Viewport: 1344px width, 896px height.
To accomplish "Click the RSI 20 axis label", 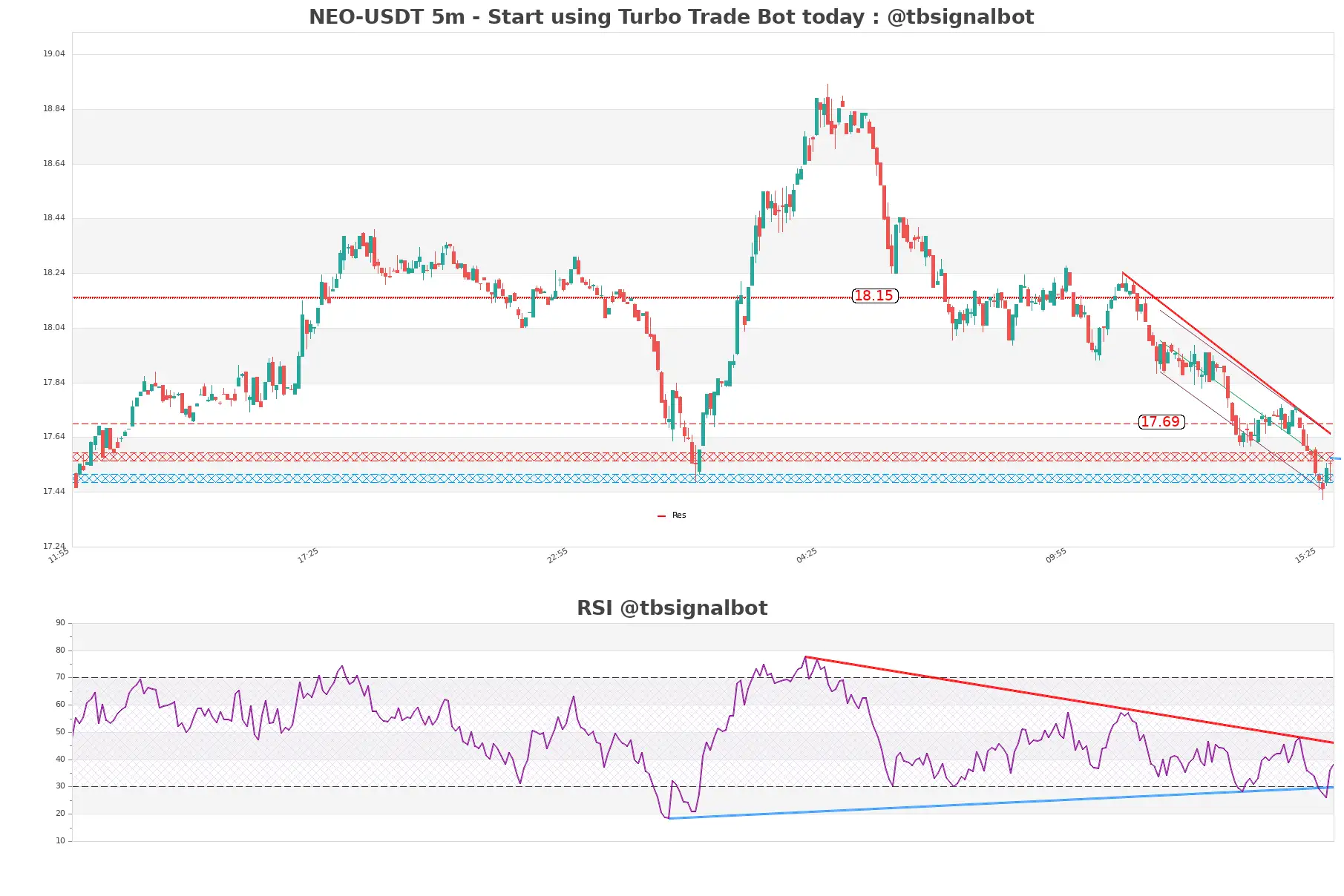I will (60, 813).
